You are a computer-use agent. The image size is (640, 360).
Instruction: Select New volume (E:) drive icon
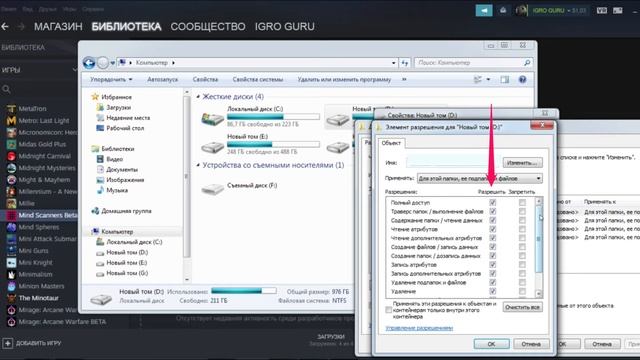tap(213, 146)
